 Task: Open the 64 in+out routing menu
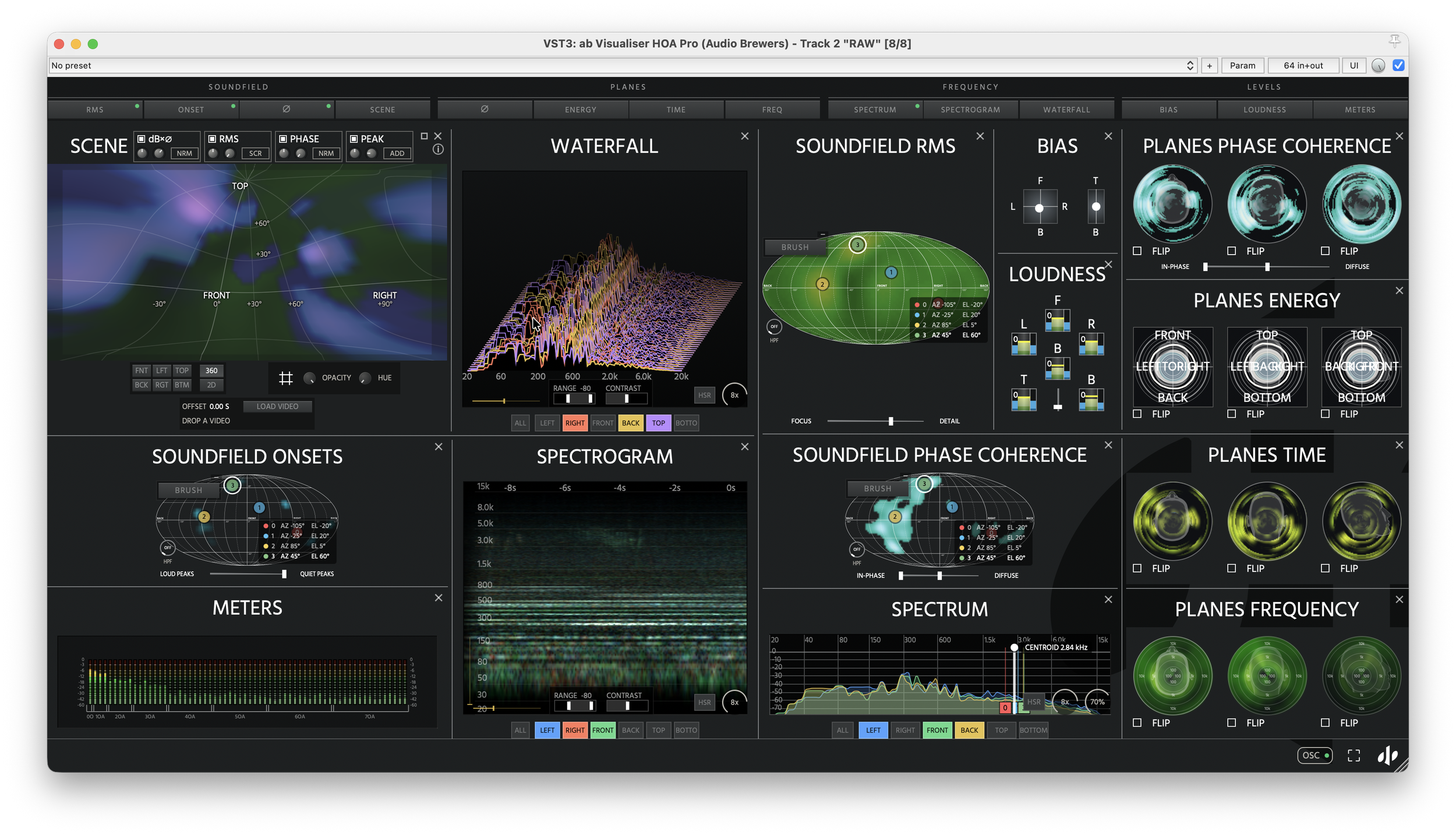click(x=1303, y=65)
